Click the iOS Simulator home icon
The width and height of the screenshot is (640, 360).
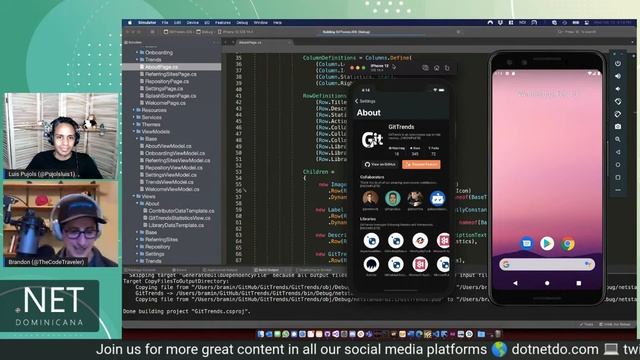pyautogui.click(x=436, y=68)
